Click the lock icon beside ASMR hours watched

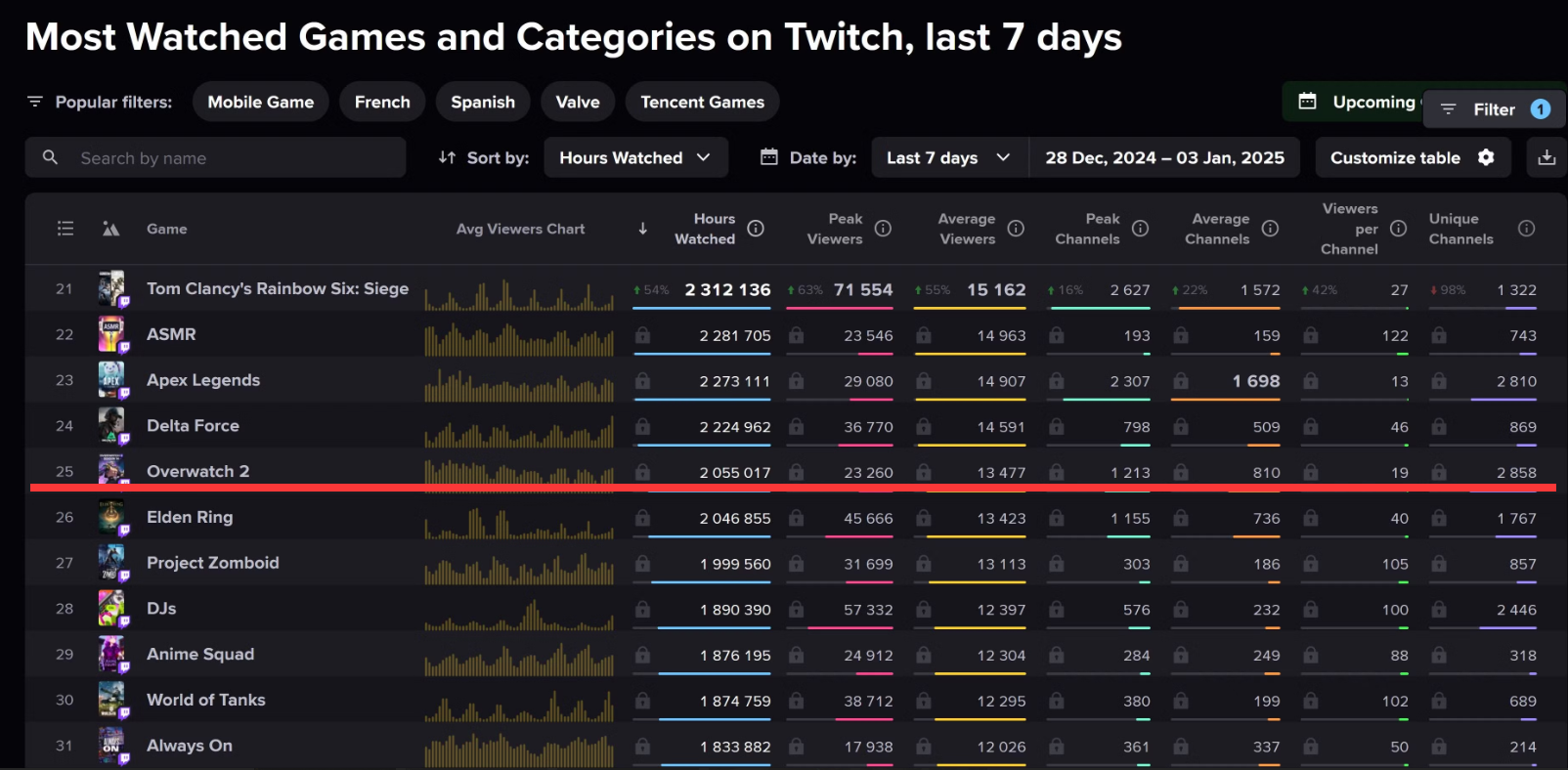[x=642, y=335]
